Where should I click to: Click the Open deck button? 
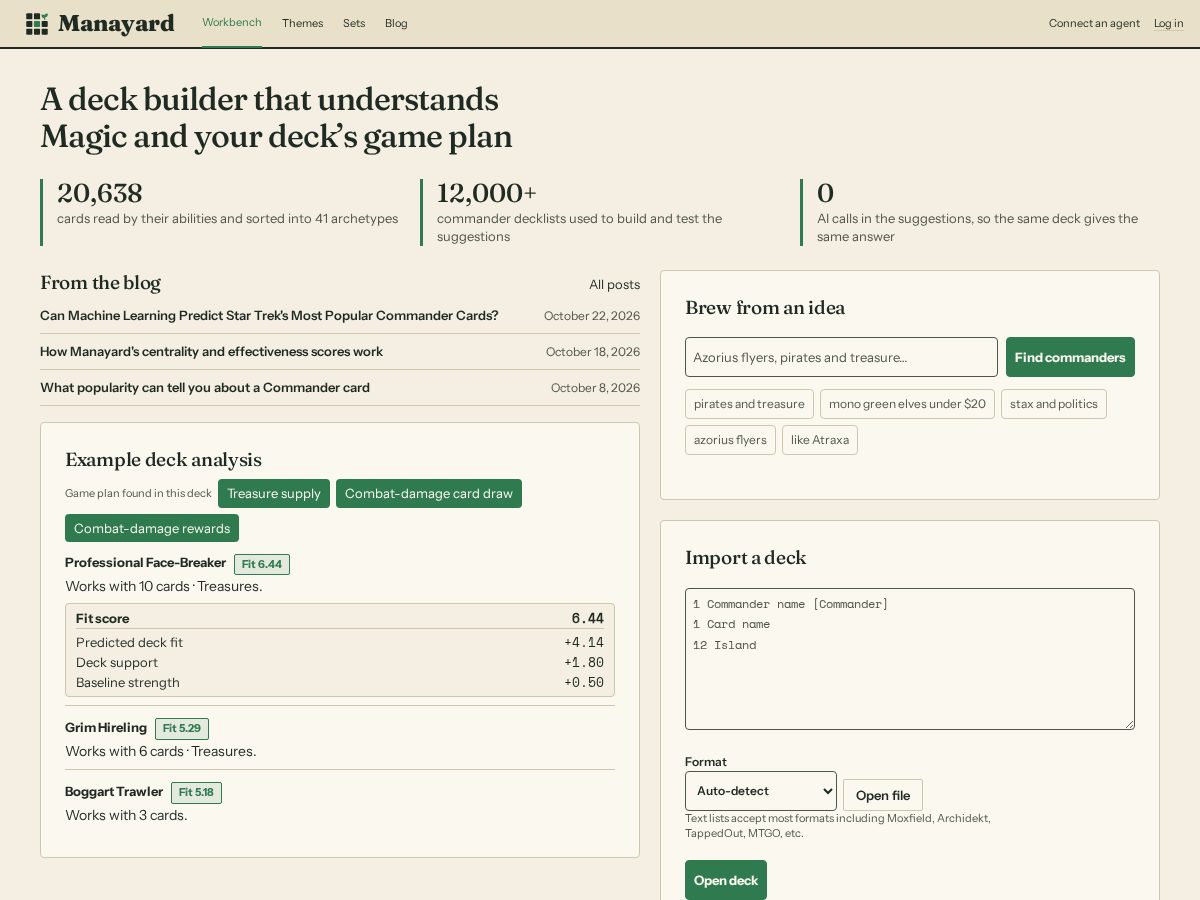point(726,880)
